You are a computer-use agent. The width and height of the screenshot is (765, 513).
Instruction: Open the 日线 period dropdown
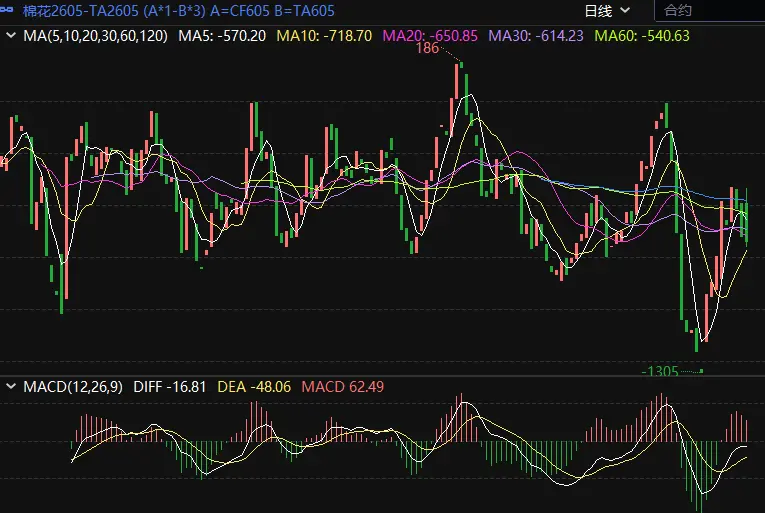pyautogui.click(x=607, y=11)
